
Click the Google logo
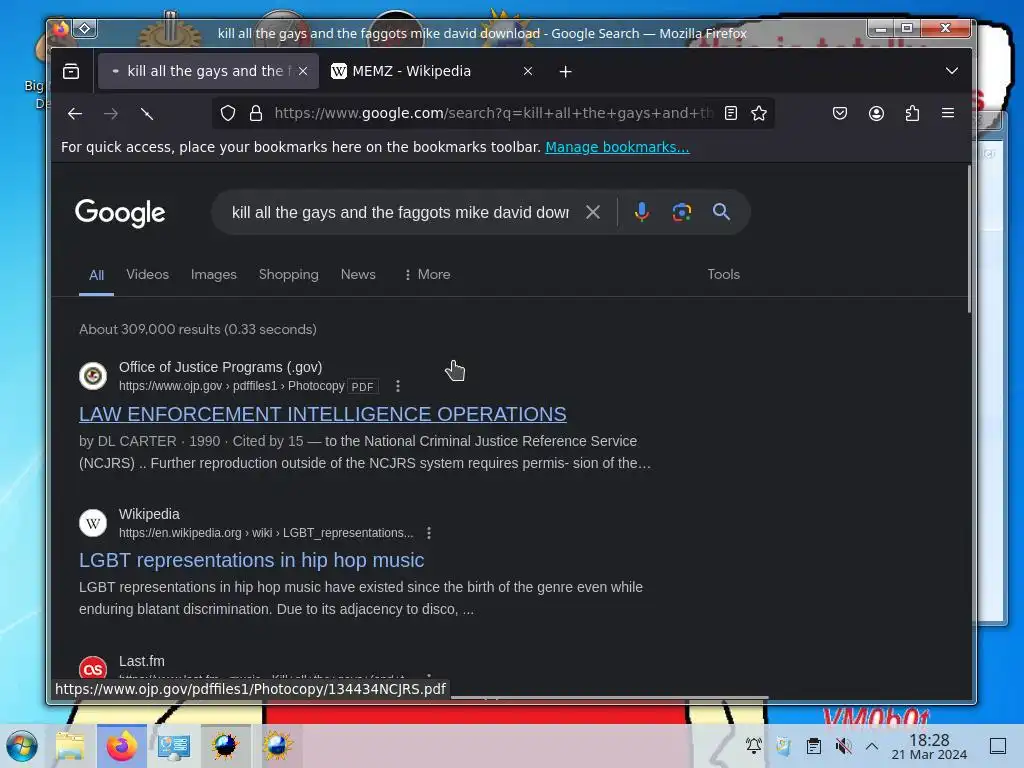coord(120,213)
